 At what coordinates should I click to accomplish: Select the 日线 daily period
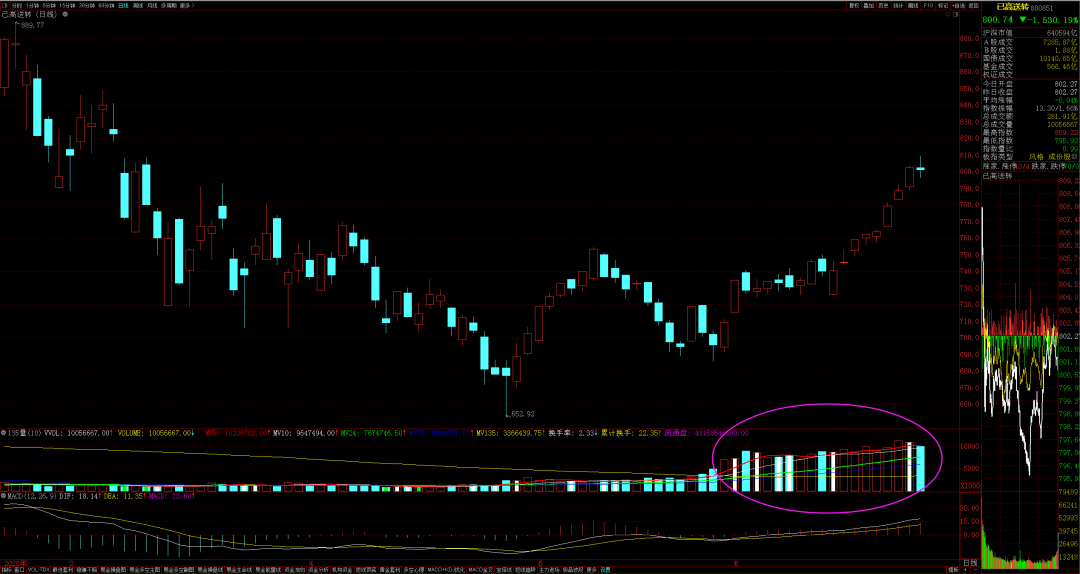coord(123,6)
